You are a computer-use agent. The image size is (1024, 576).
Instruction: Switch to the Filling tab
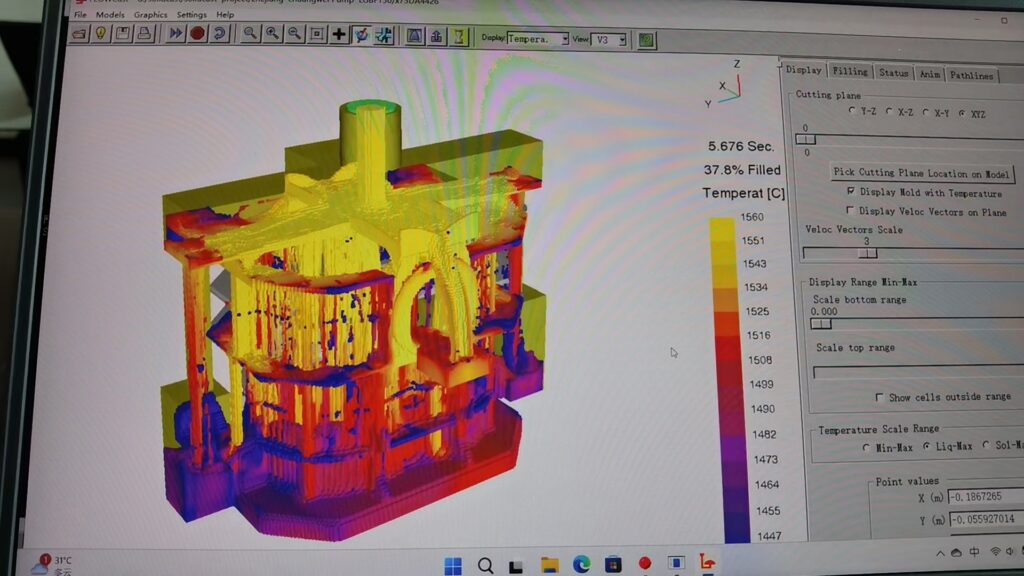click(850, 72)
